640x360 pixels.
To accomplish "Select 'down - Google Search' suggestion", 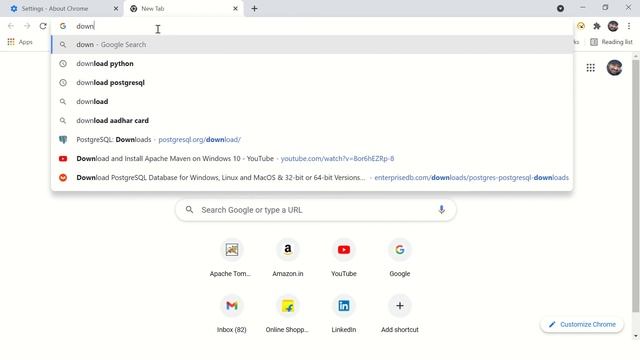I will pyautogui.click(x=312, y=44).
